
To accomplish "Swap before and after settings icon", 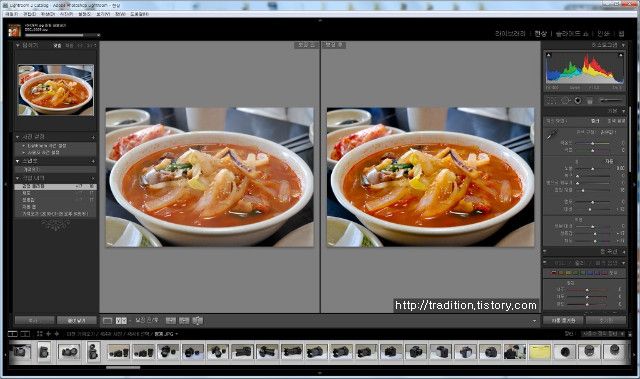I will coord(198,321).
